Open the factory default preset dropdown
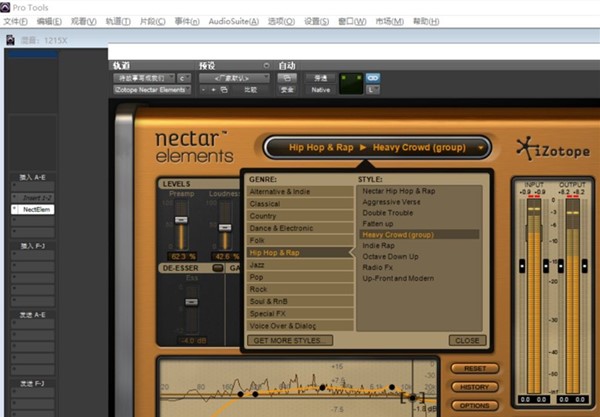Screen dimensions: 600x417 [234, 78]
